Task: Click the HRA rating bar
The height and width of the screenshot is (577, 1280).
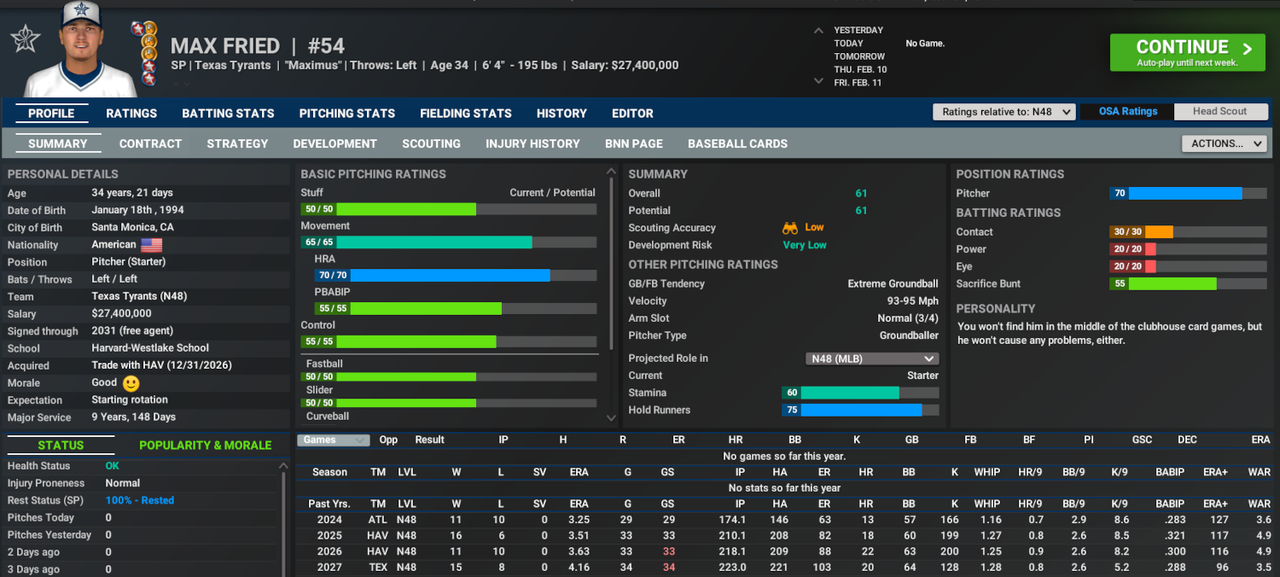Action: tap(456, 275)
